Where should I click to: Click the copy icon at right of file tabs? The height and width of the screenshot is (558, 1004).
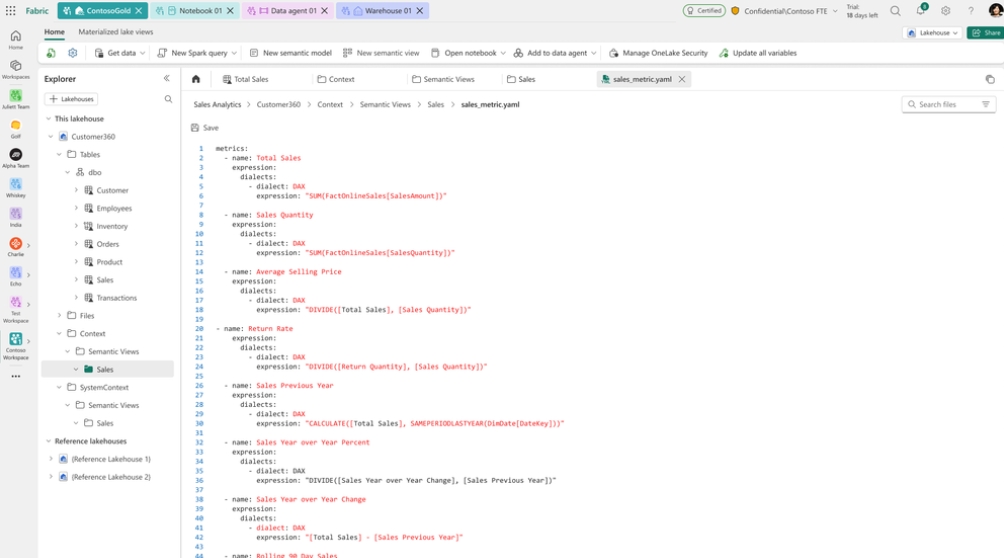click(x=990, y=79)
